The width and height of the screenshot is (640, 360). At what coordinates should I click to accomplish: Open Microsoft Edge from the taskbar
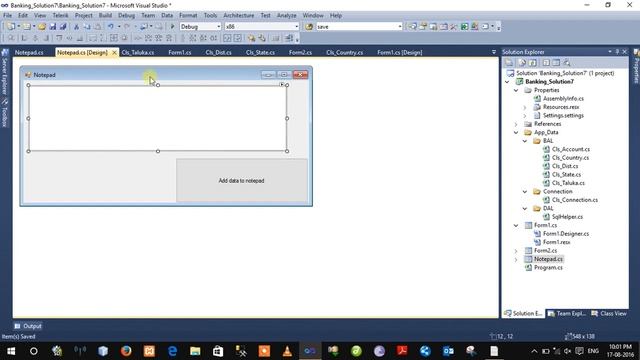coord(172,351)
